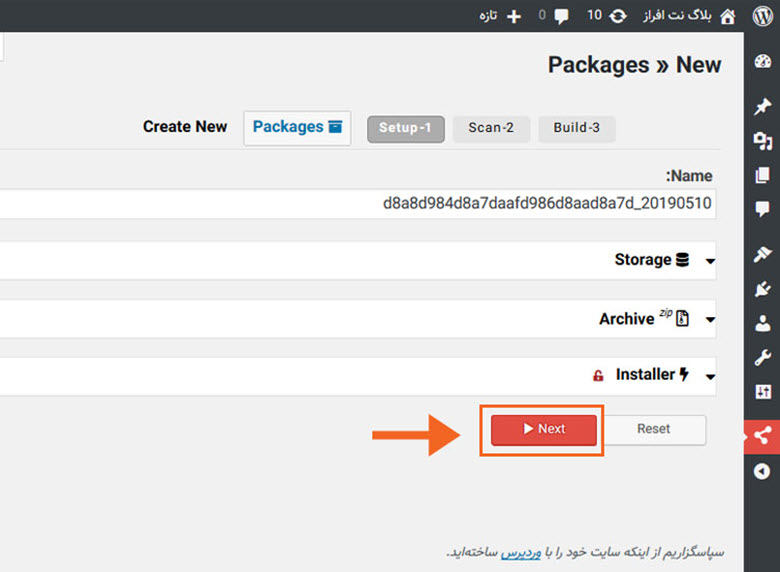Click the Storage section title
The image size is (780, 572).
[643, 260]
